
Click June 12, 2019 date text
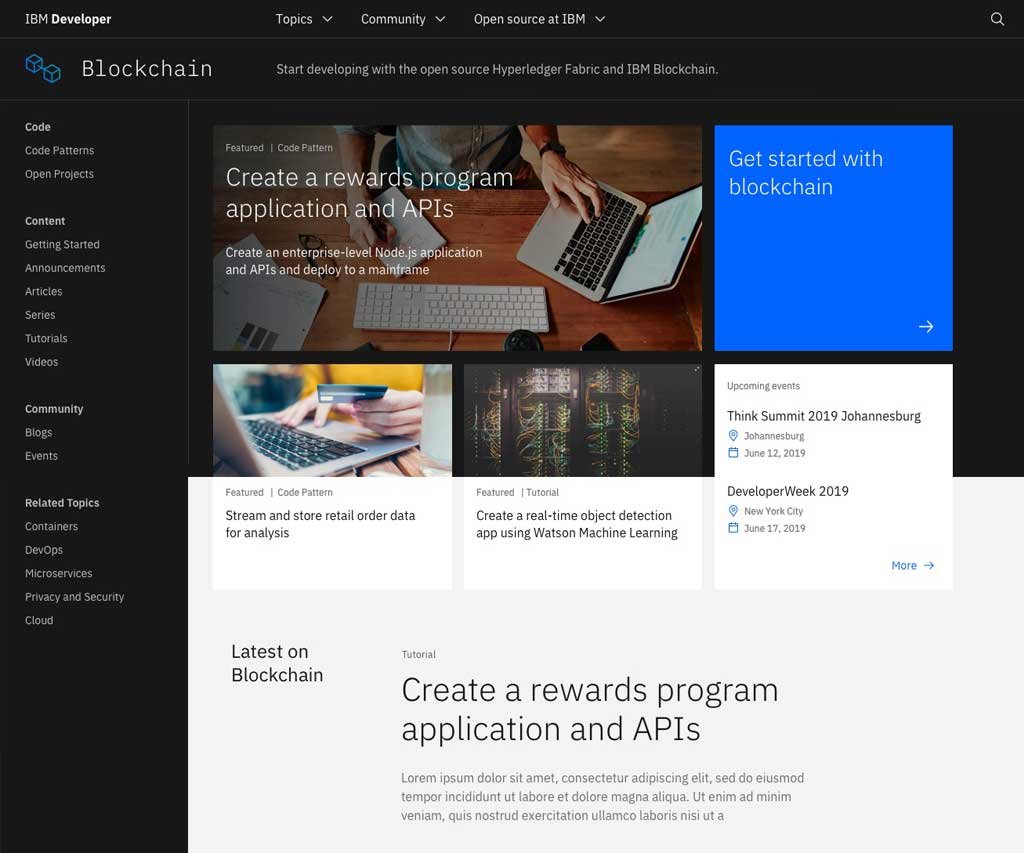(x=775, y=453)
